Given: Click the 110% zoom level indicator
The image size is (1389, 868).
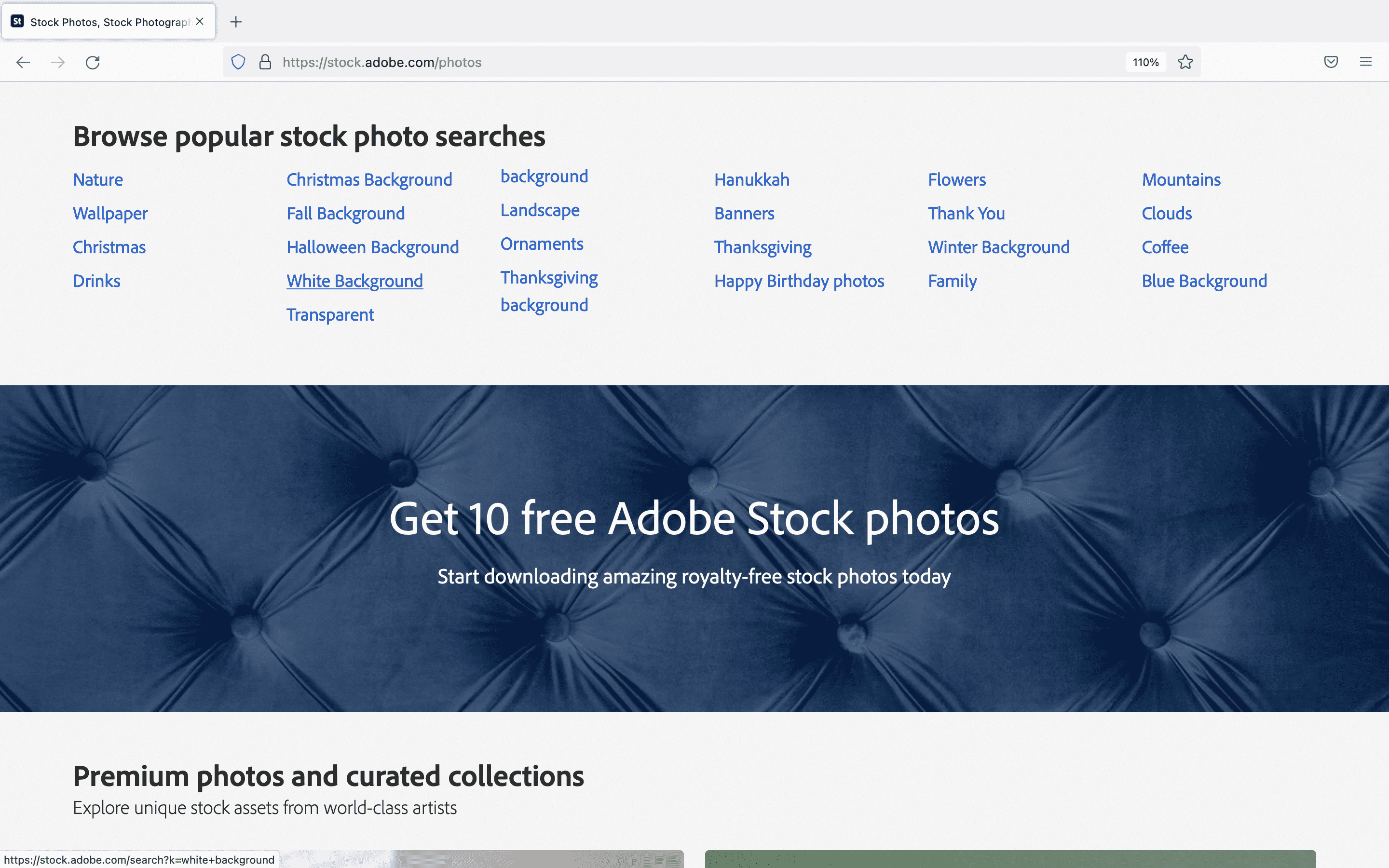Looking at the screenshot, I should click(1145, 62).
